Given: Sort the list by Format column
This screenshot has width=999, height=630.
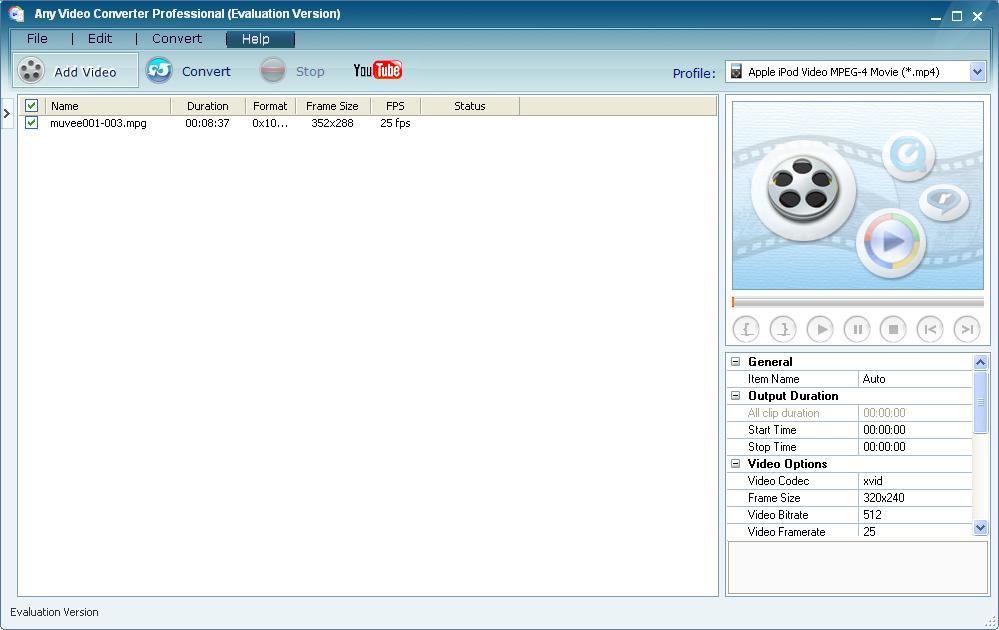Looking at the screenshot, I should (x=270, y=106).
